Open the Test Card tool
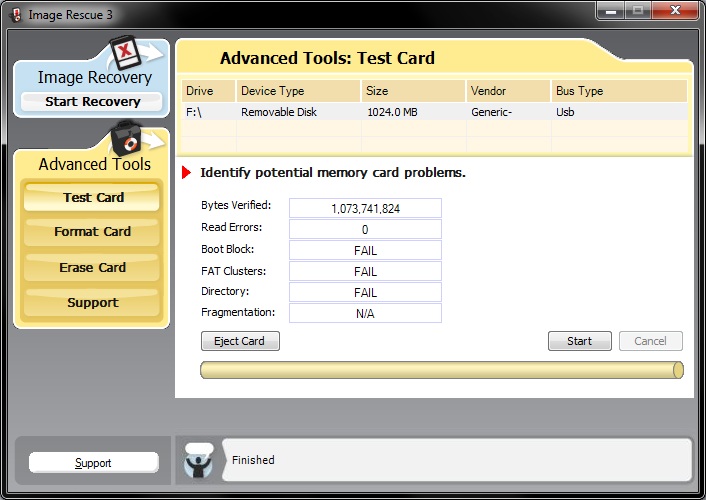The image size is (706, 500). pos(92,198)
